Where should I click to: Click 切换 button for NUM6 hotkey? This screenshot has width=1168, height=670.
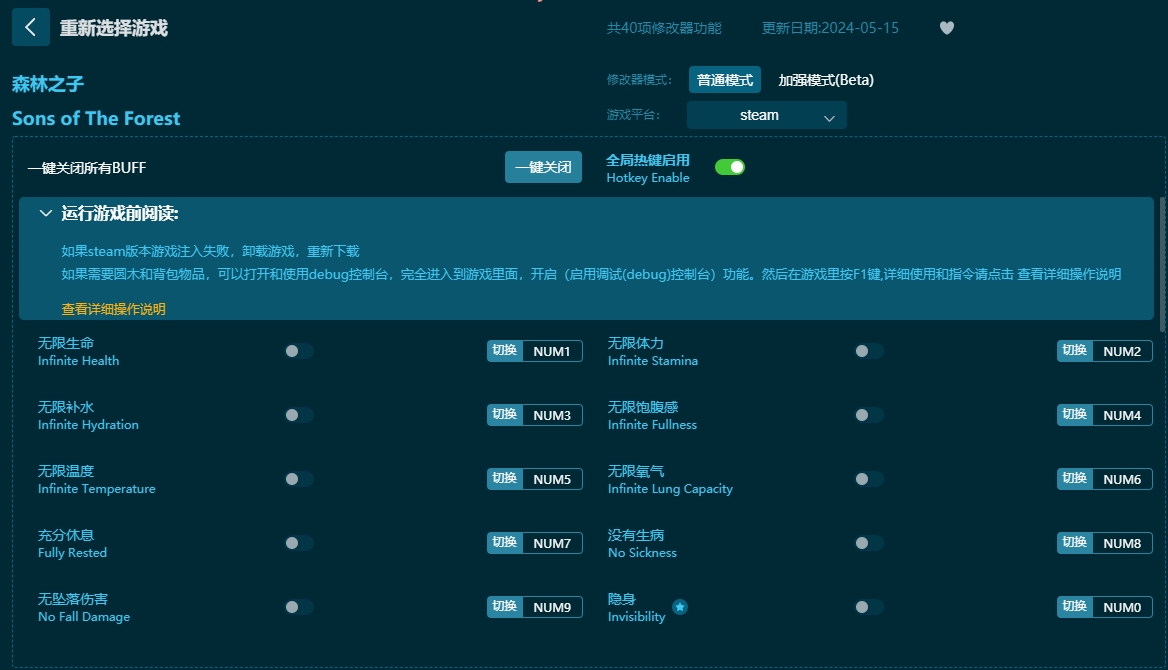point(1074,479)
